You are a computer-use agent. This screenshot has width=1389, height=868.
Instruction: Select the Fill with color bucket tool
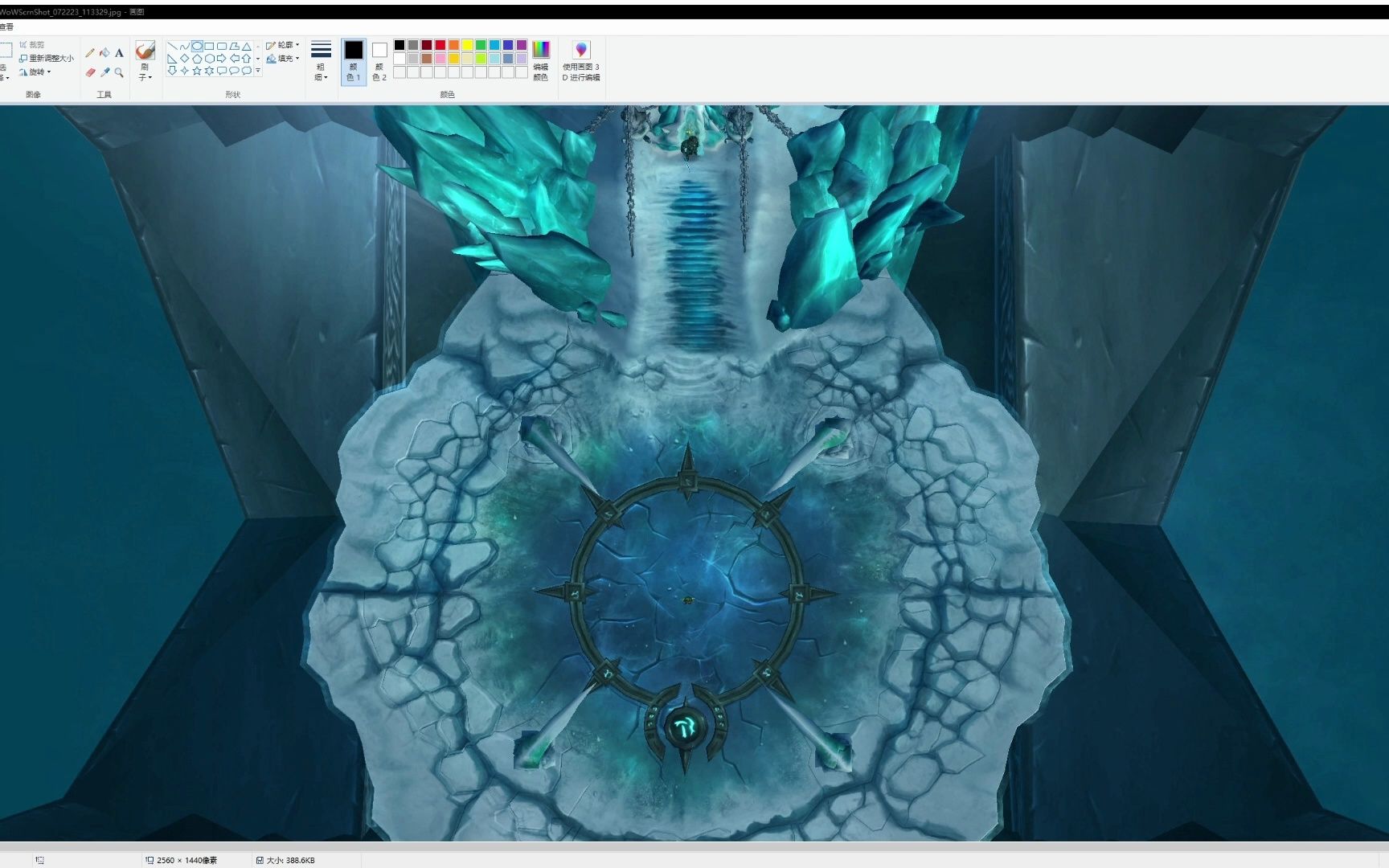pos(104,53)
